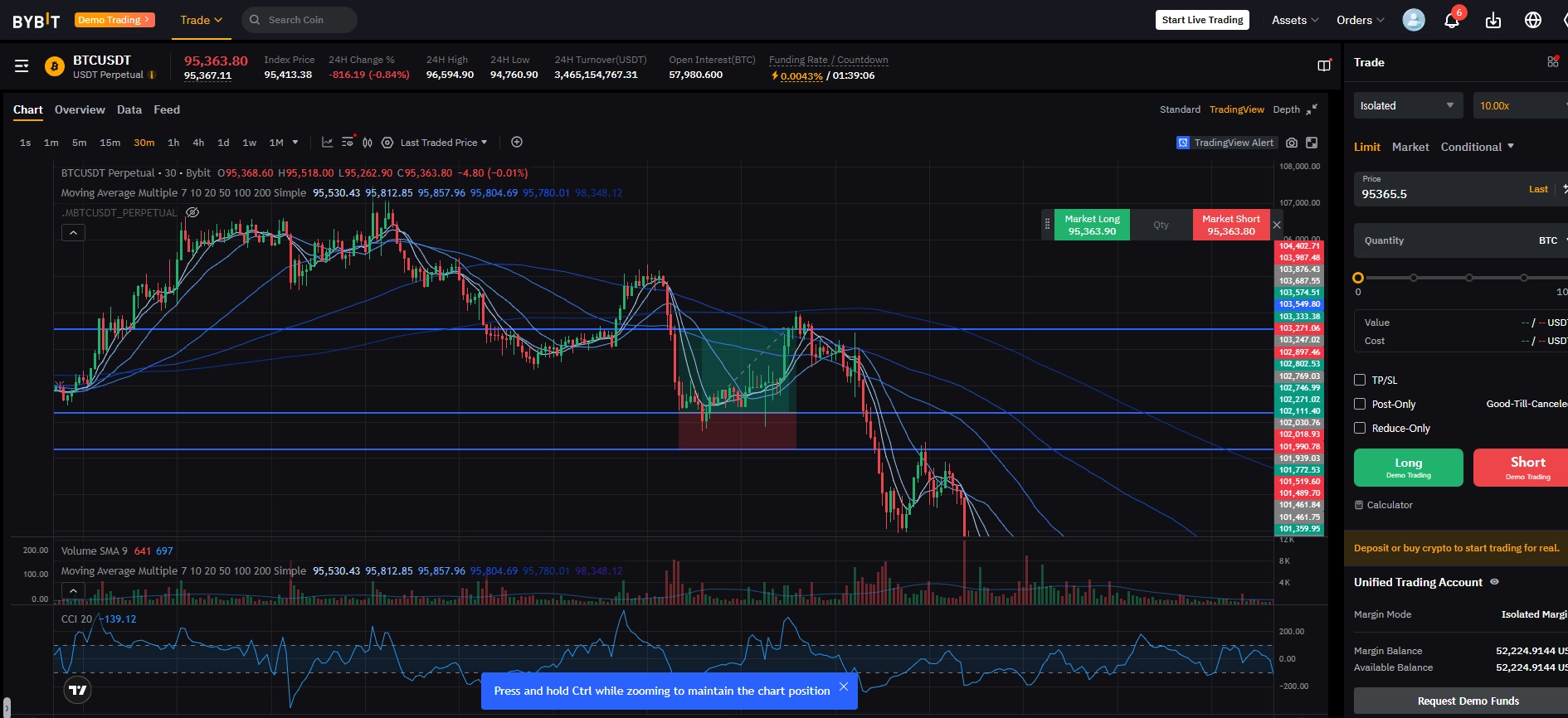Select the Market order tab
This screenshot has height=718, width=1568.
1410,147
